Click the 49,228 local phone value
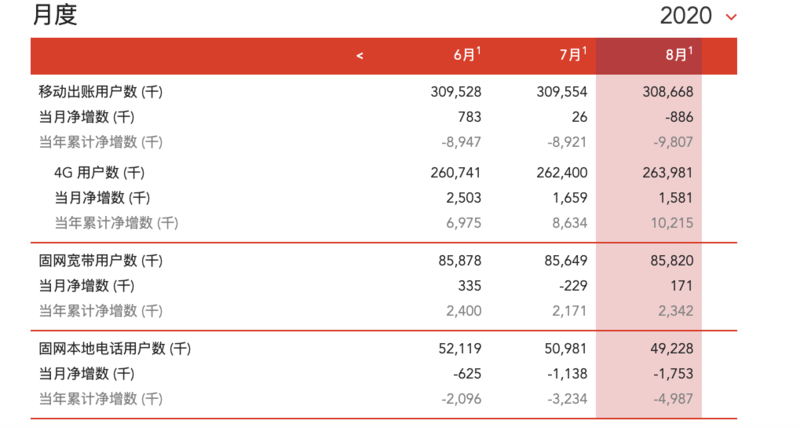Viewport: 800px width, 428px height. point(671,349)
